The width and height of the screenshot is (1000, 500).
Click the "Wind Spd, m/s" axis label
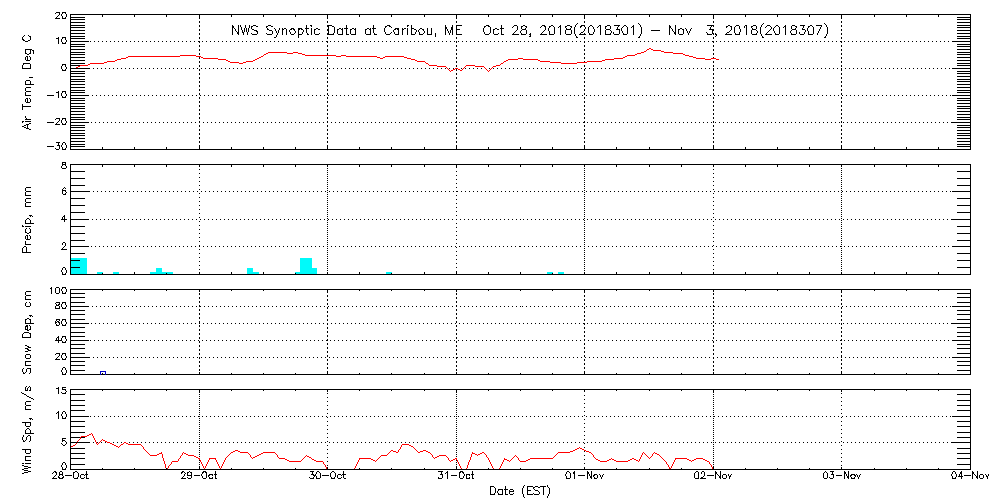(x=28, y=427)
